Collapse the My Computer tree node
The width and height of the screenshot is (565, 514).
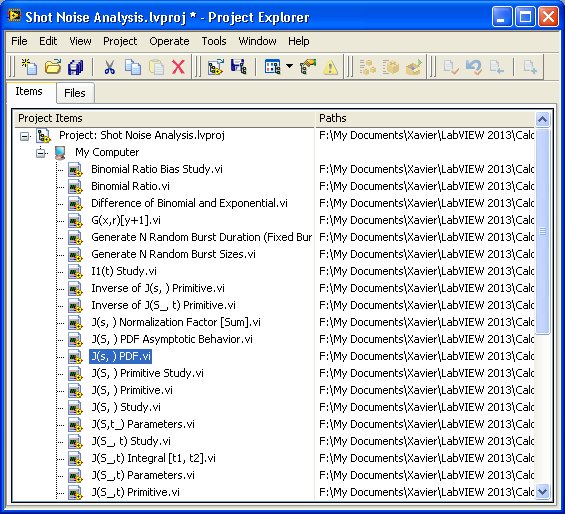41,153
